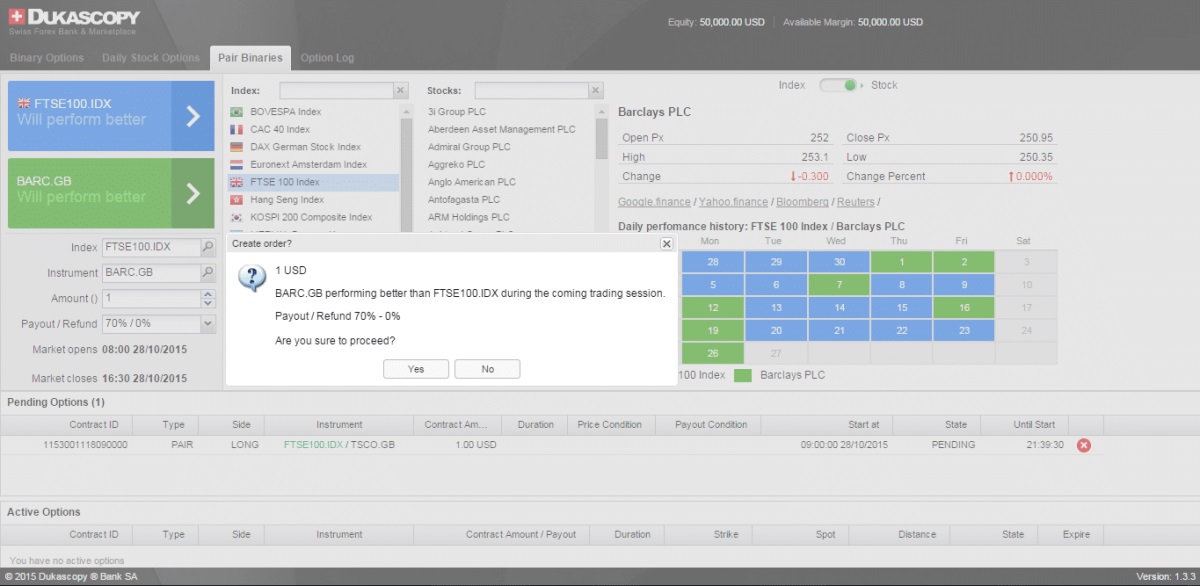Select DAX German Stock Index in list

pos(305,147)
